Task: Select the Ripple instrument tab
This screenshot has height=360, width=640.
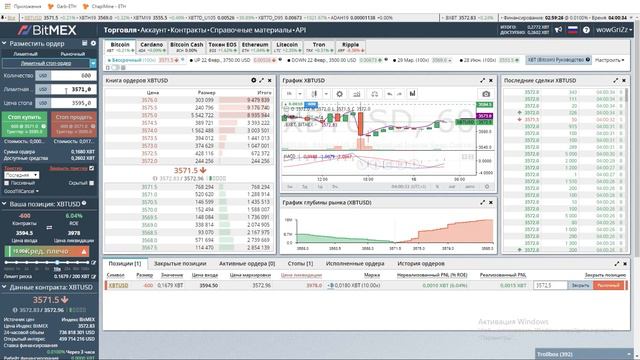Action: click(350, 47)
